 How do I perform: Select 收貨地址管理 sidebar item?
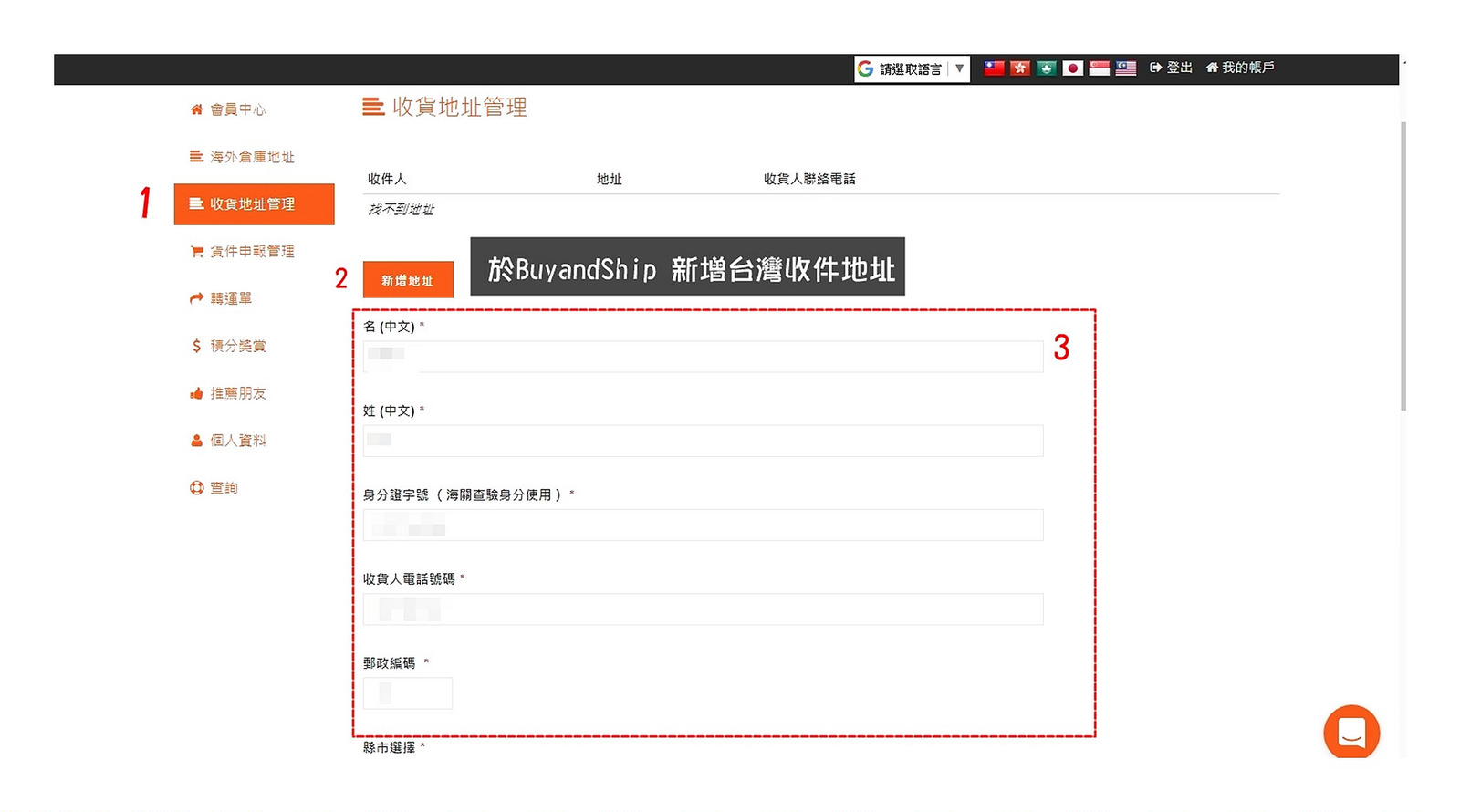pyautogui.click(x=254, y=204)
